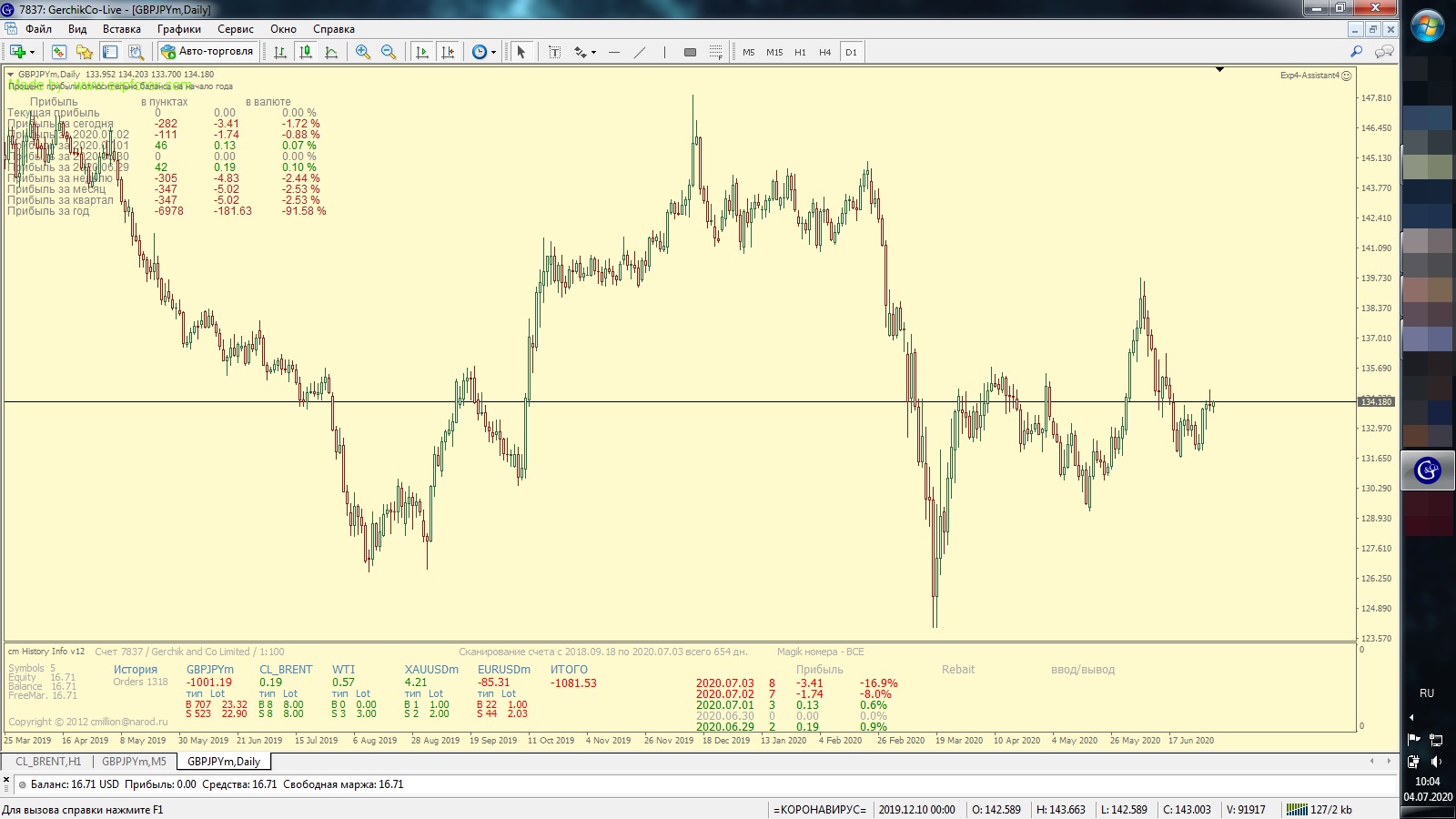This screenshot has height=819, width=1456.
Task: Open the Strategy Tester icon
Action: pos(136,52)
